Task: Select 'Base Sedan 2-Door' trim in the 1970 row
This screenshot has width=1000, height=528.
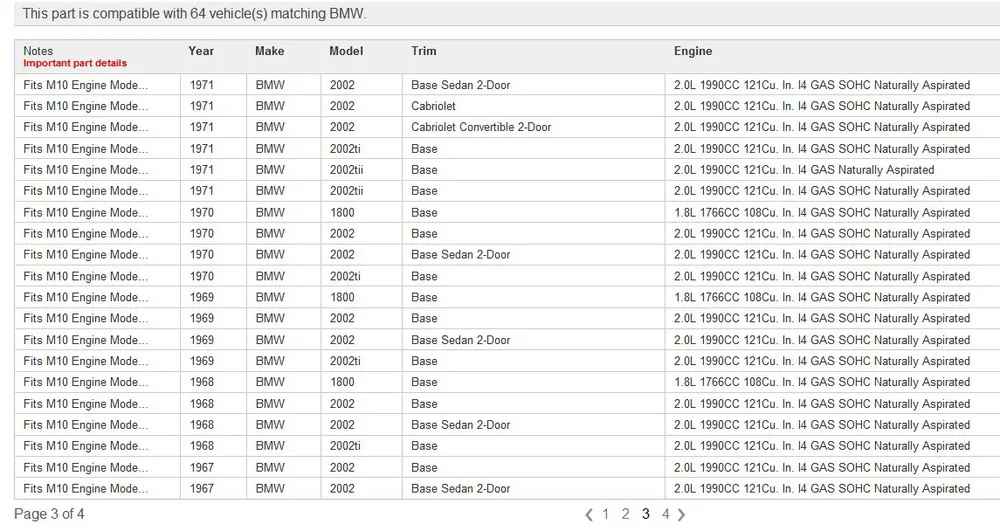Action: [x=460, y=254]
